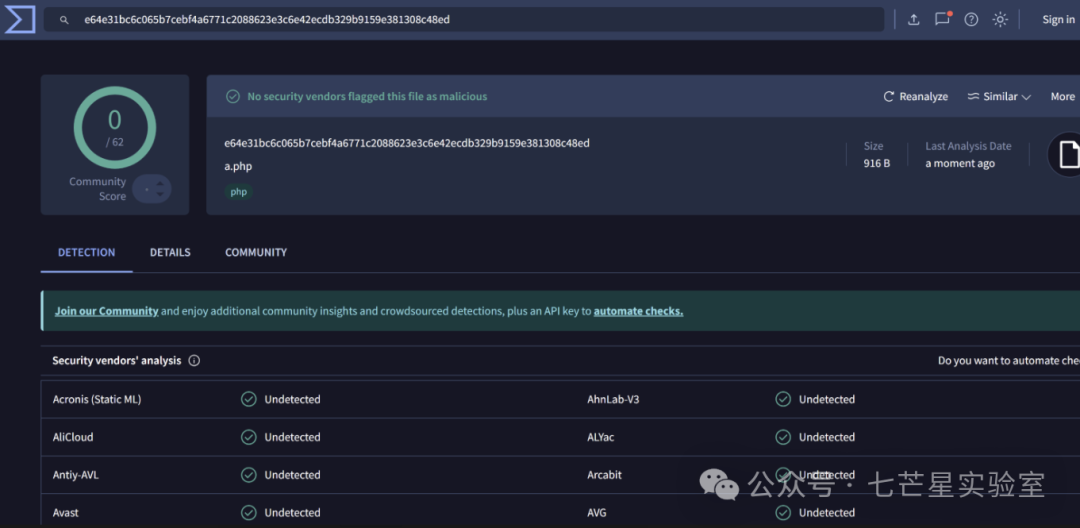1080x528 pixels.
Task: Toggle light/dark theme with sun icon
Action: (1000, 20)
